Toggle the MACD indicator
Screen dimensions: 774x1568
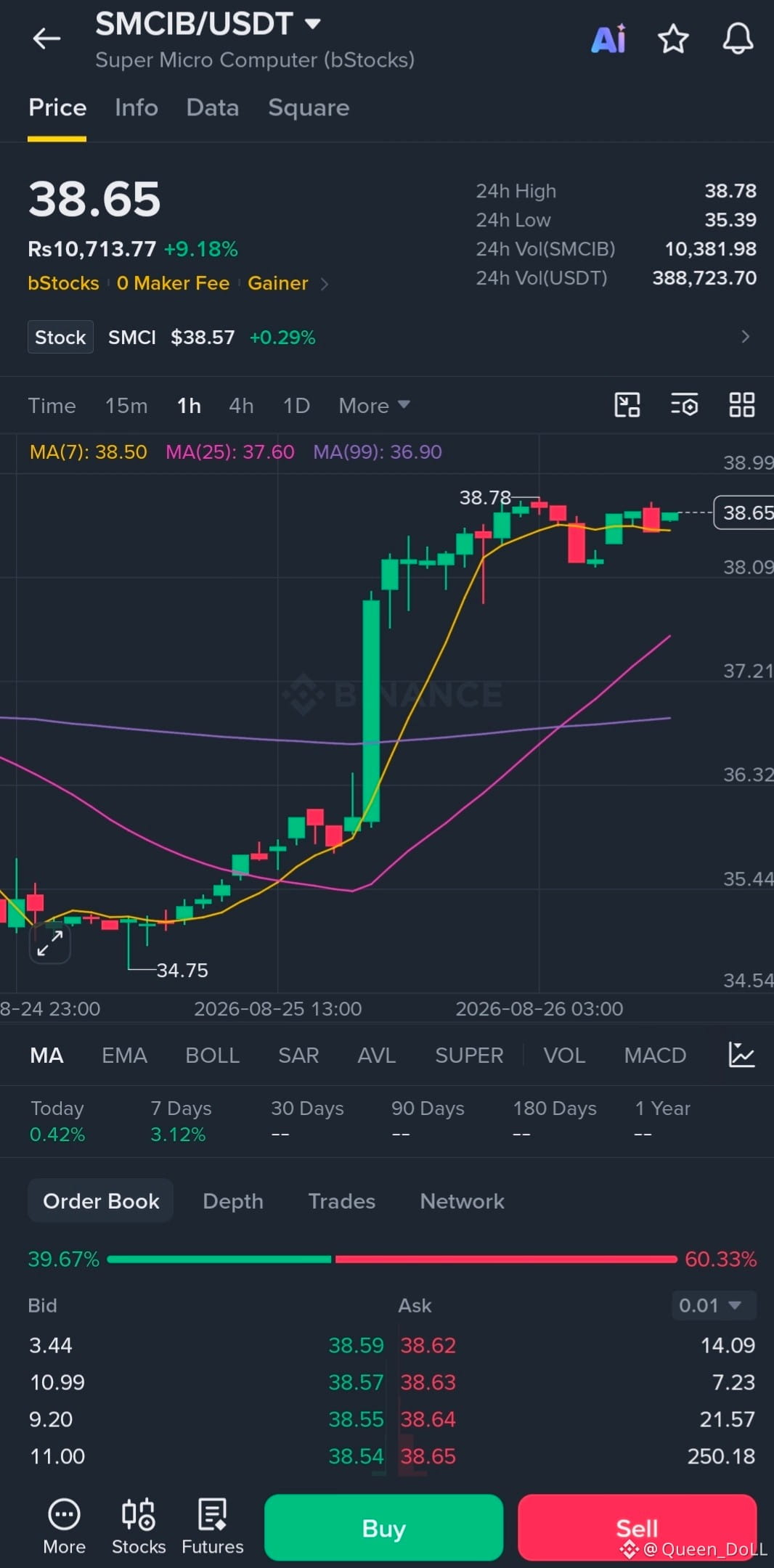pos(655,1055)
